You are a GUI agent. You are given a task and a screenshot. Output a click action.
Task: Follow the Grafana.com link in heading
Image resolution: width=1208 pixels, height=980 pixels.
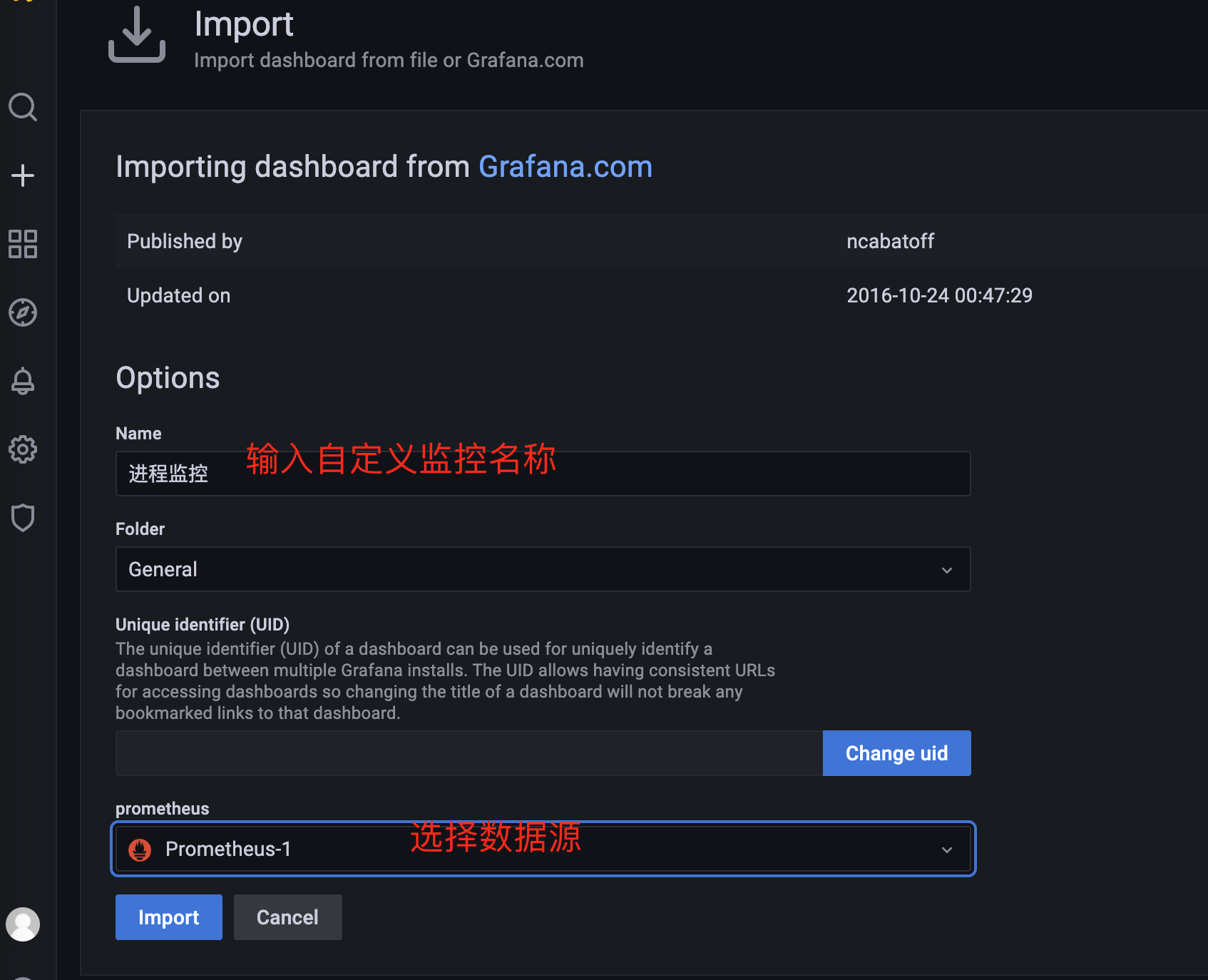pos(565,167)
